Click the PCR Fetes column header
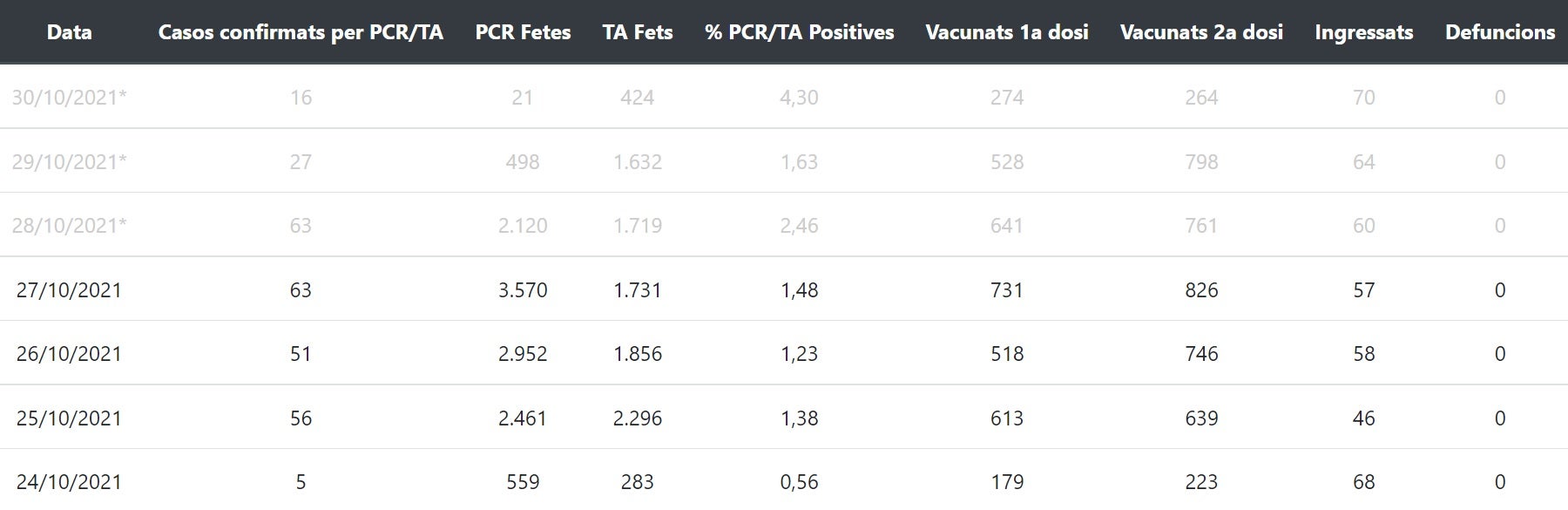Screen dimensions: 1568x510 click(523, 32)
